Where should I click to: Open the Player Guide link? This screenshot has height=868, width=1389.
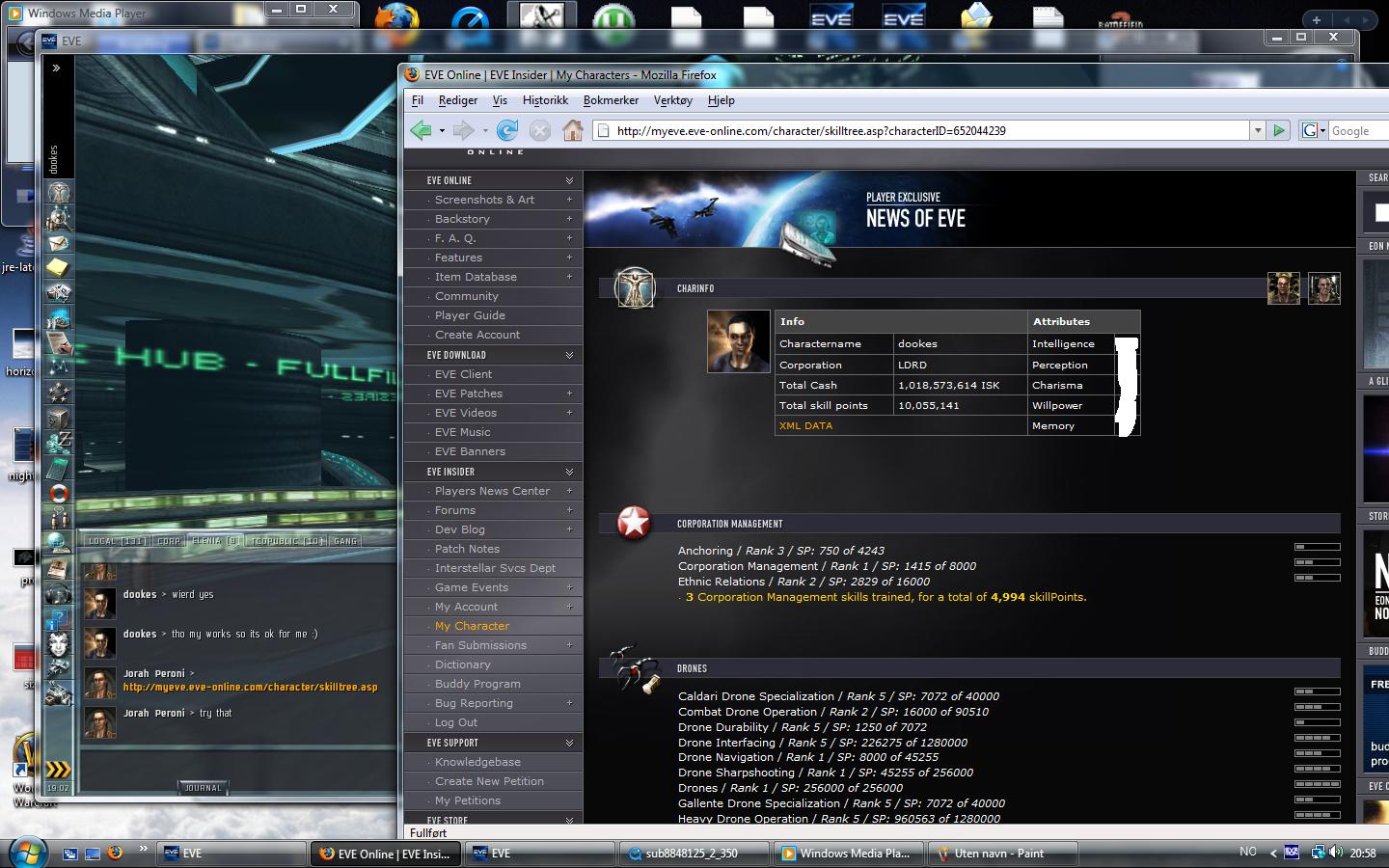tap(470, 315)
